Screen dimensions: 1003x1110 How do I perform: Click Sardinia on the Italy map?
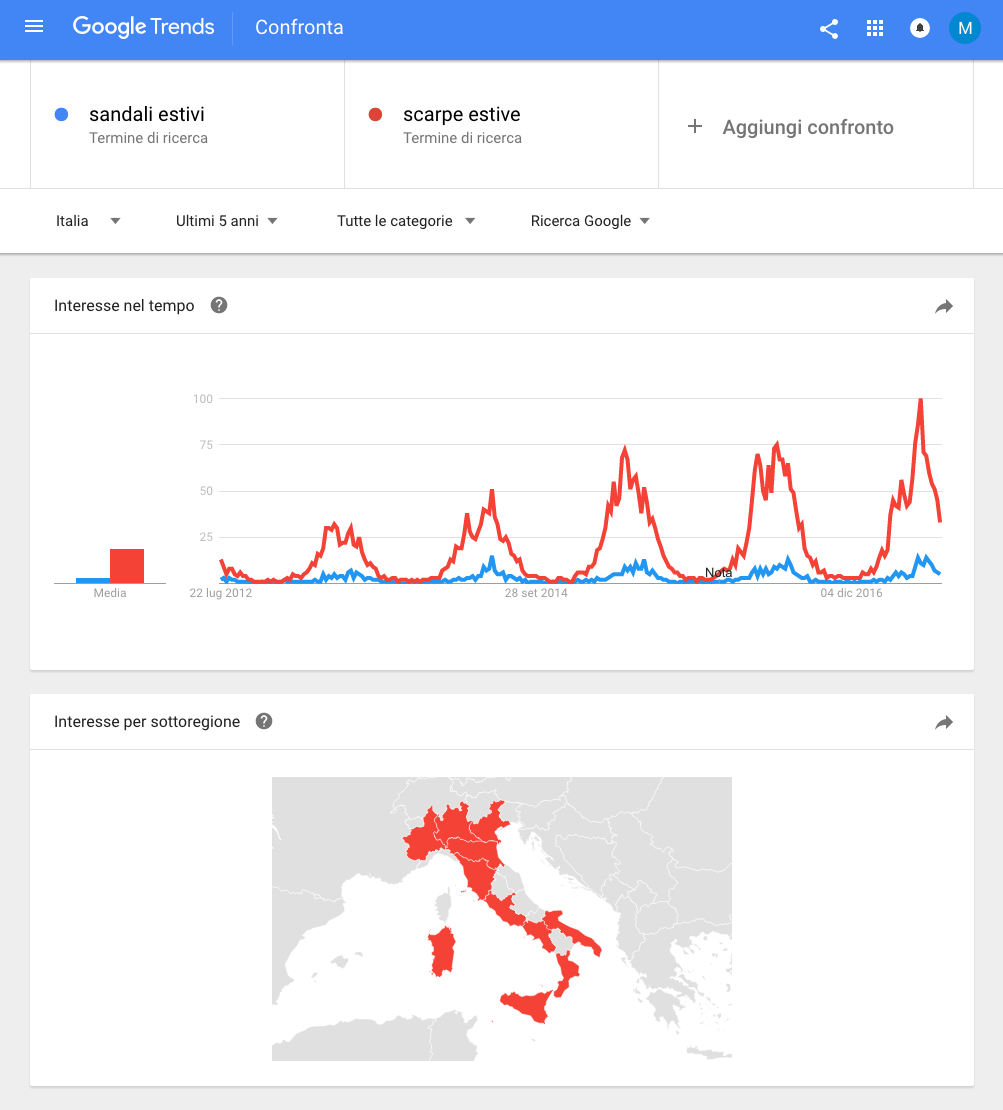click(442, 952)
